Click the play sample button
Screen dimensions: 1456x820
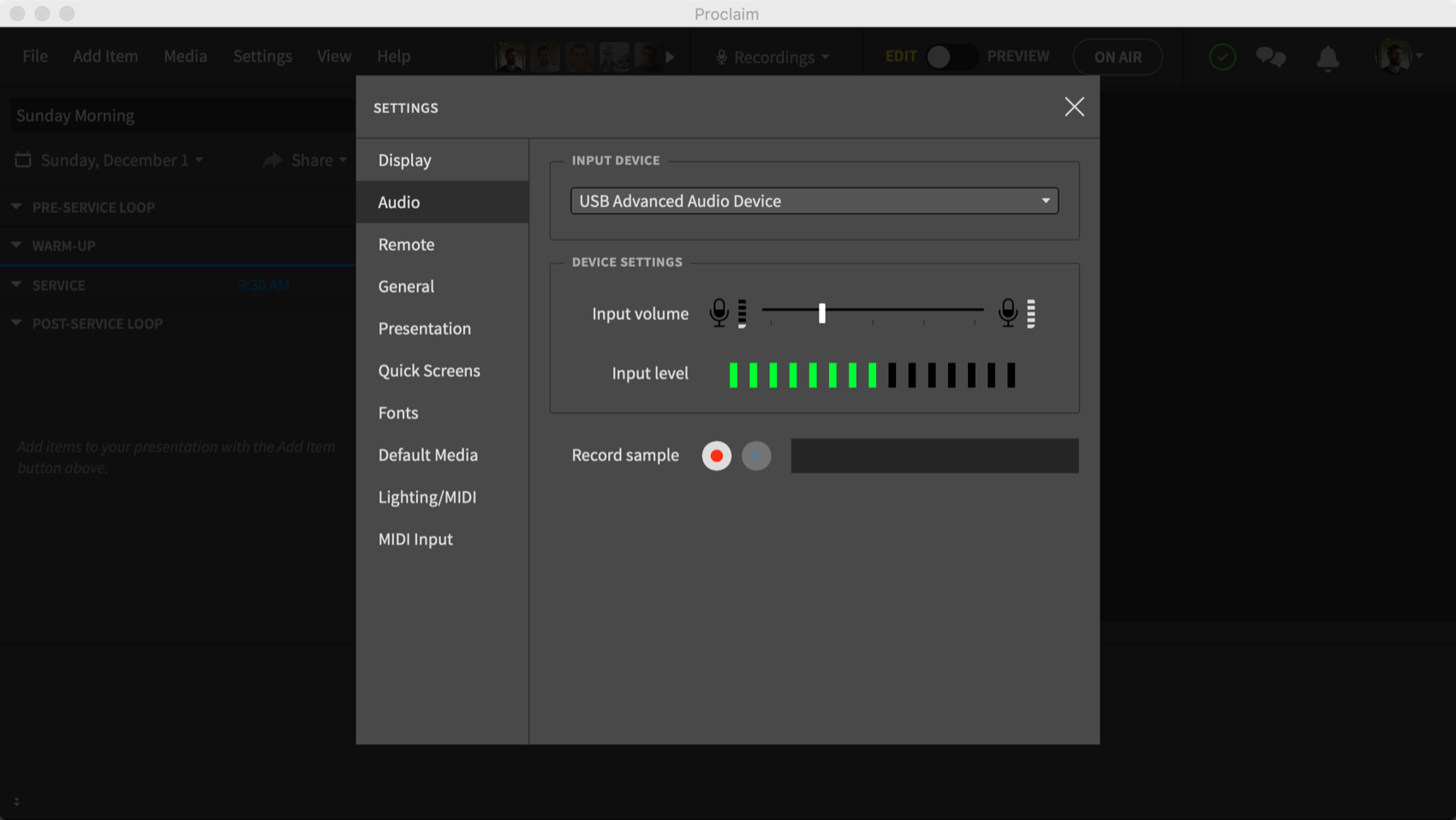coord(755,455)
